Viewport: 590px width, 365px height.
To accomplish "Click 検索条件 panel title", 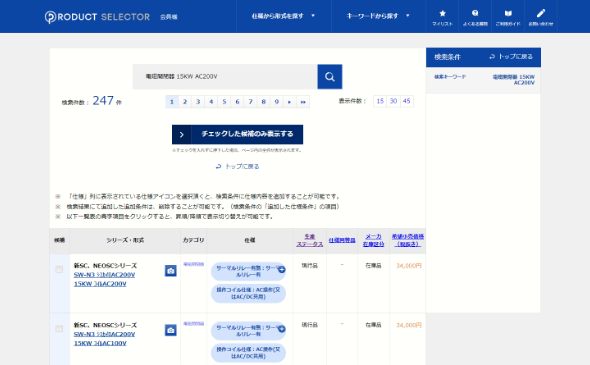I will (447, 57).
